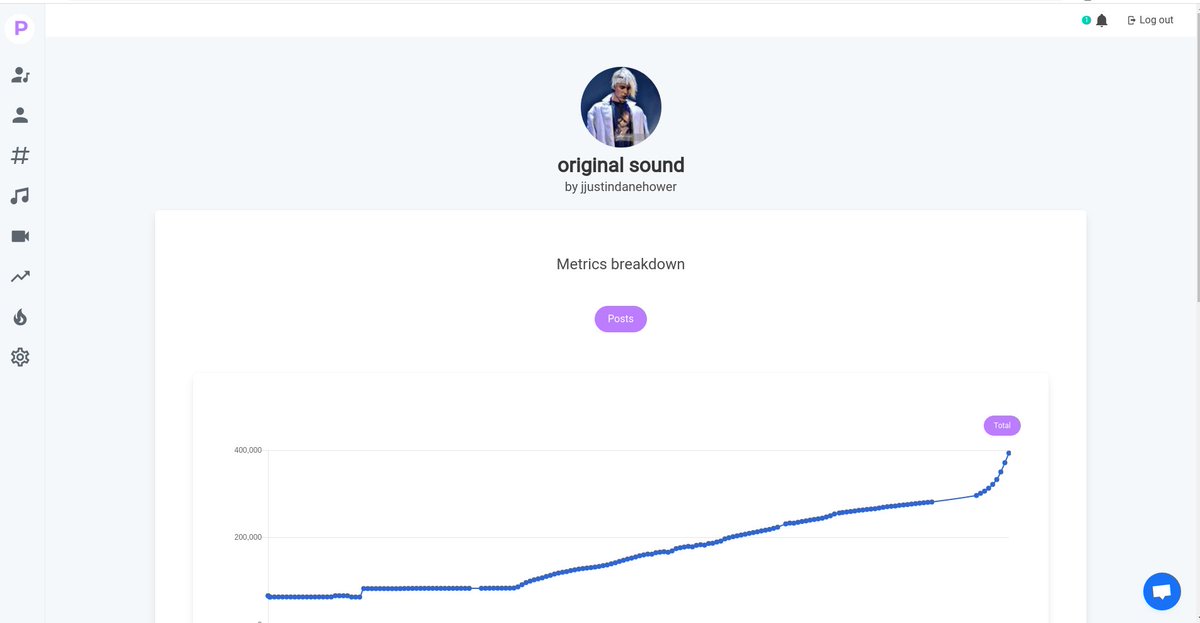
Task: Open the videos camera icon
Action: point(20,236)
